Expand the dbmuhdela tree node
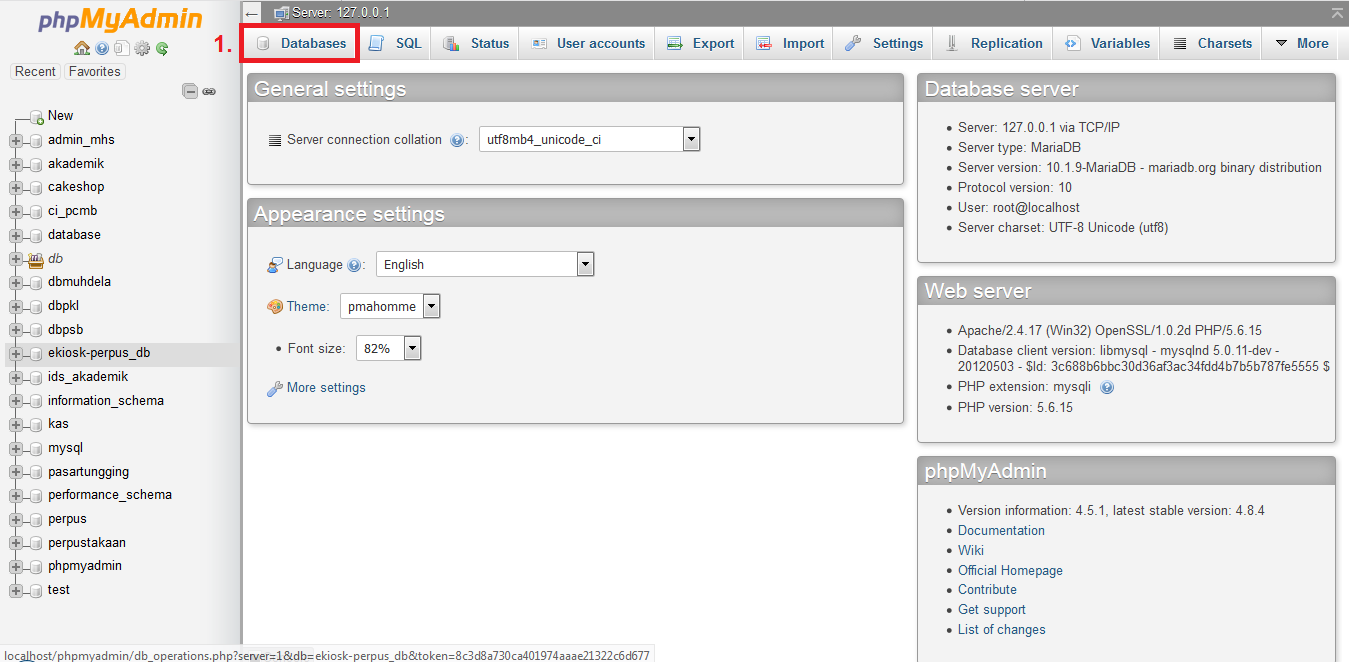 click(x=16, y=282)
